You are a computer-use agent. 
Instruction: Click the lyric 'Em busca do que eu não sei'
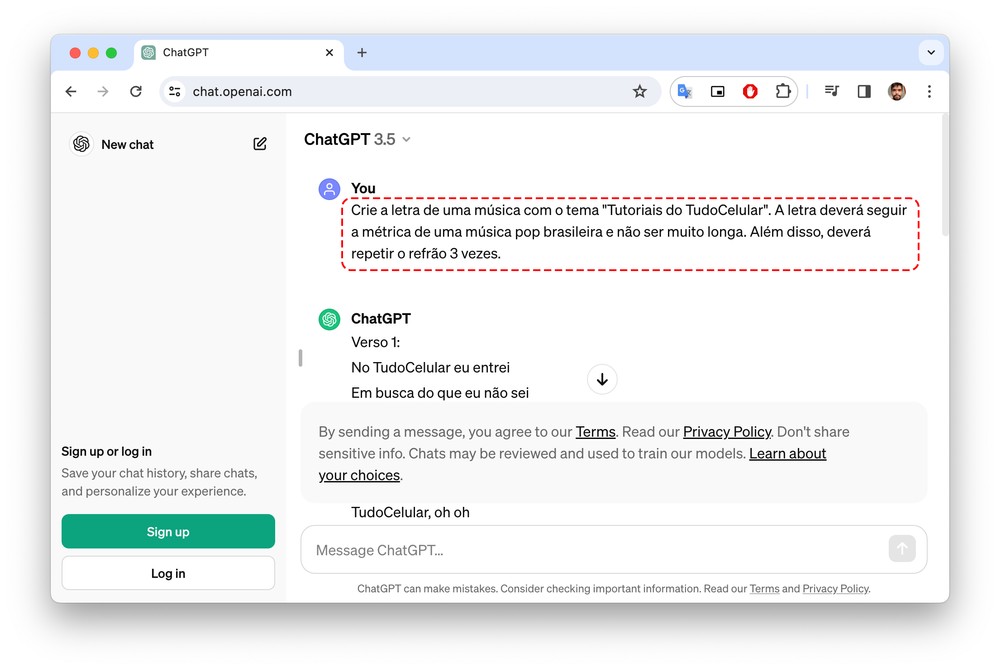pos(440,393)
